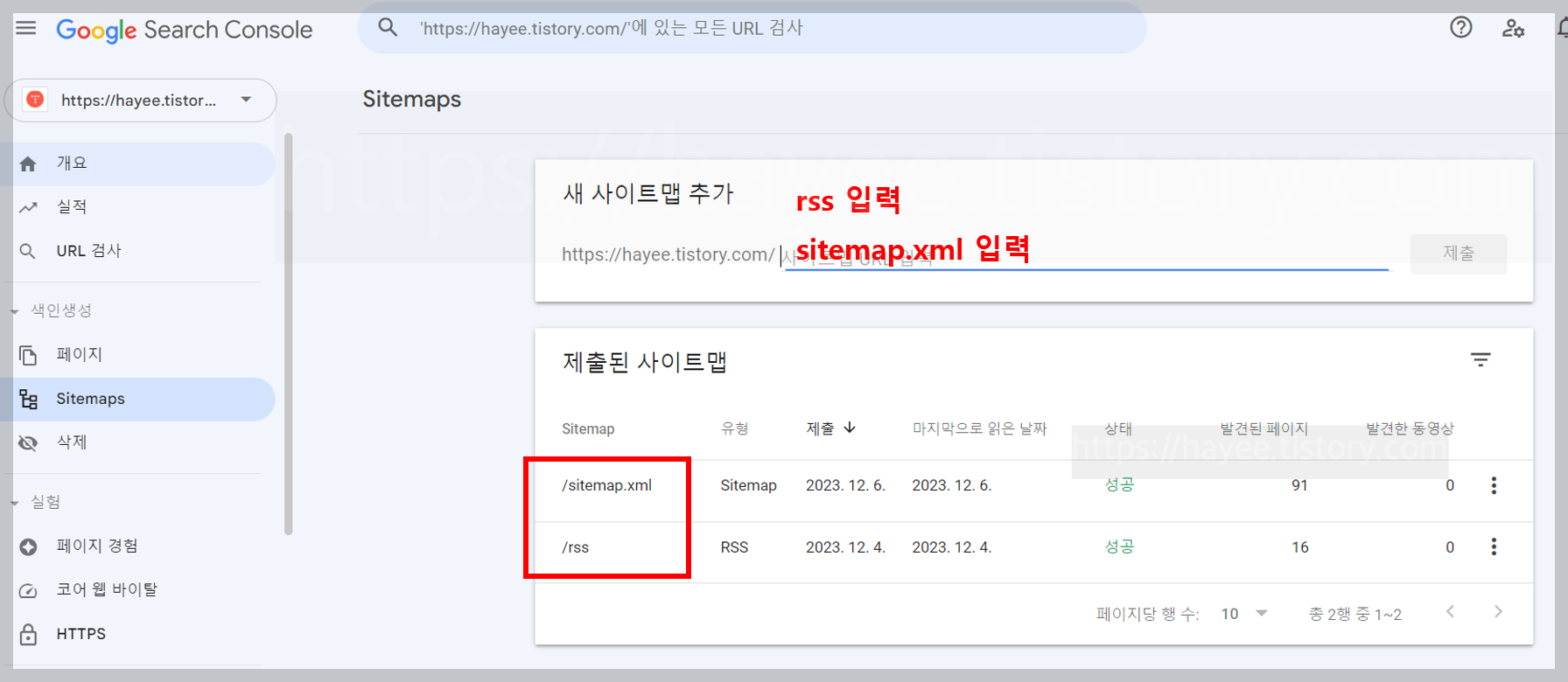The width and height of the screenshot is (1568, 682).
Task: Click 성공 status in /sitemap.xml row
Action: coord(1119,484)
